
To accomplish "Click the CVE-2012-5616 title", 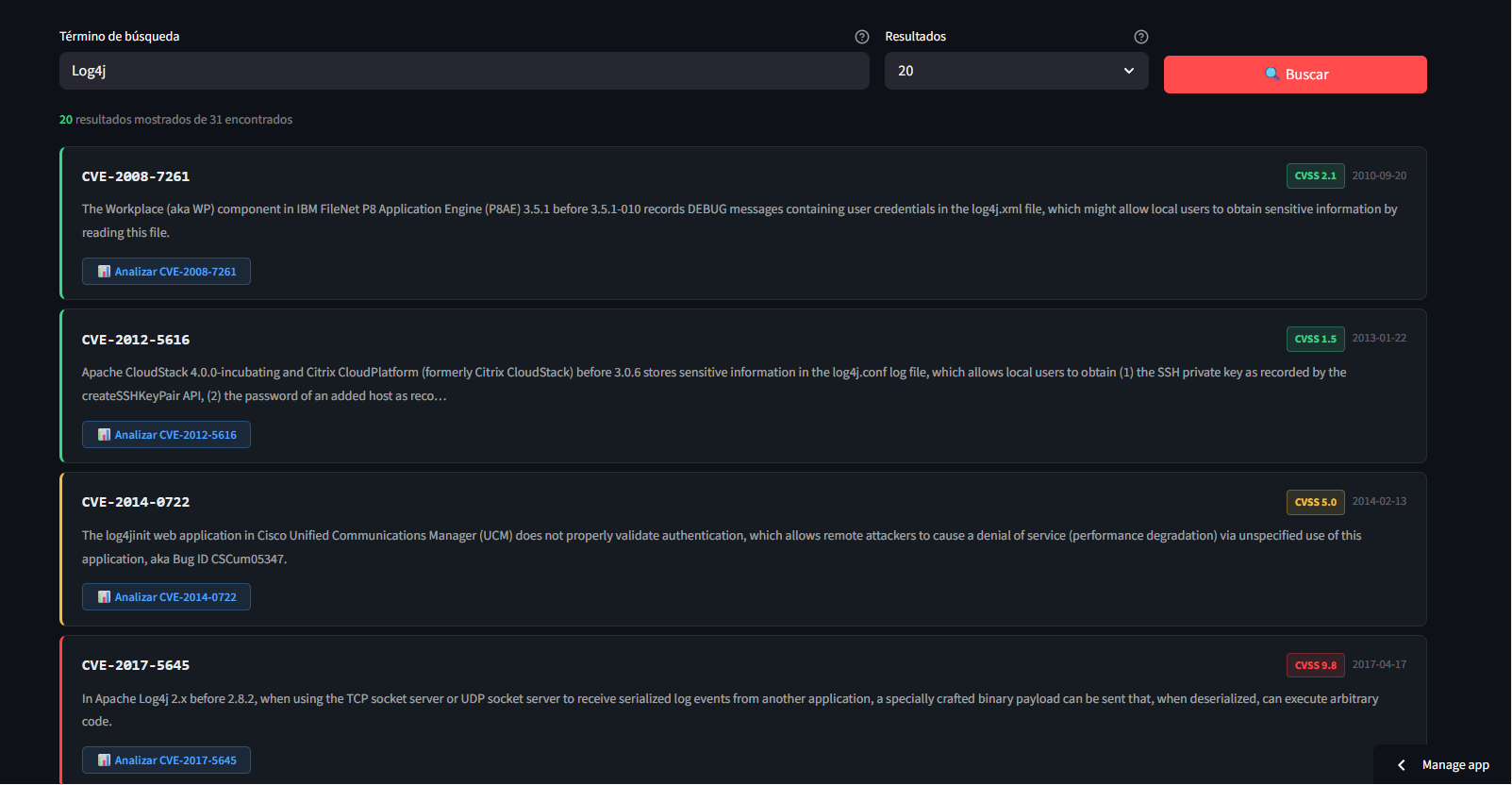I will click(136, 340).
